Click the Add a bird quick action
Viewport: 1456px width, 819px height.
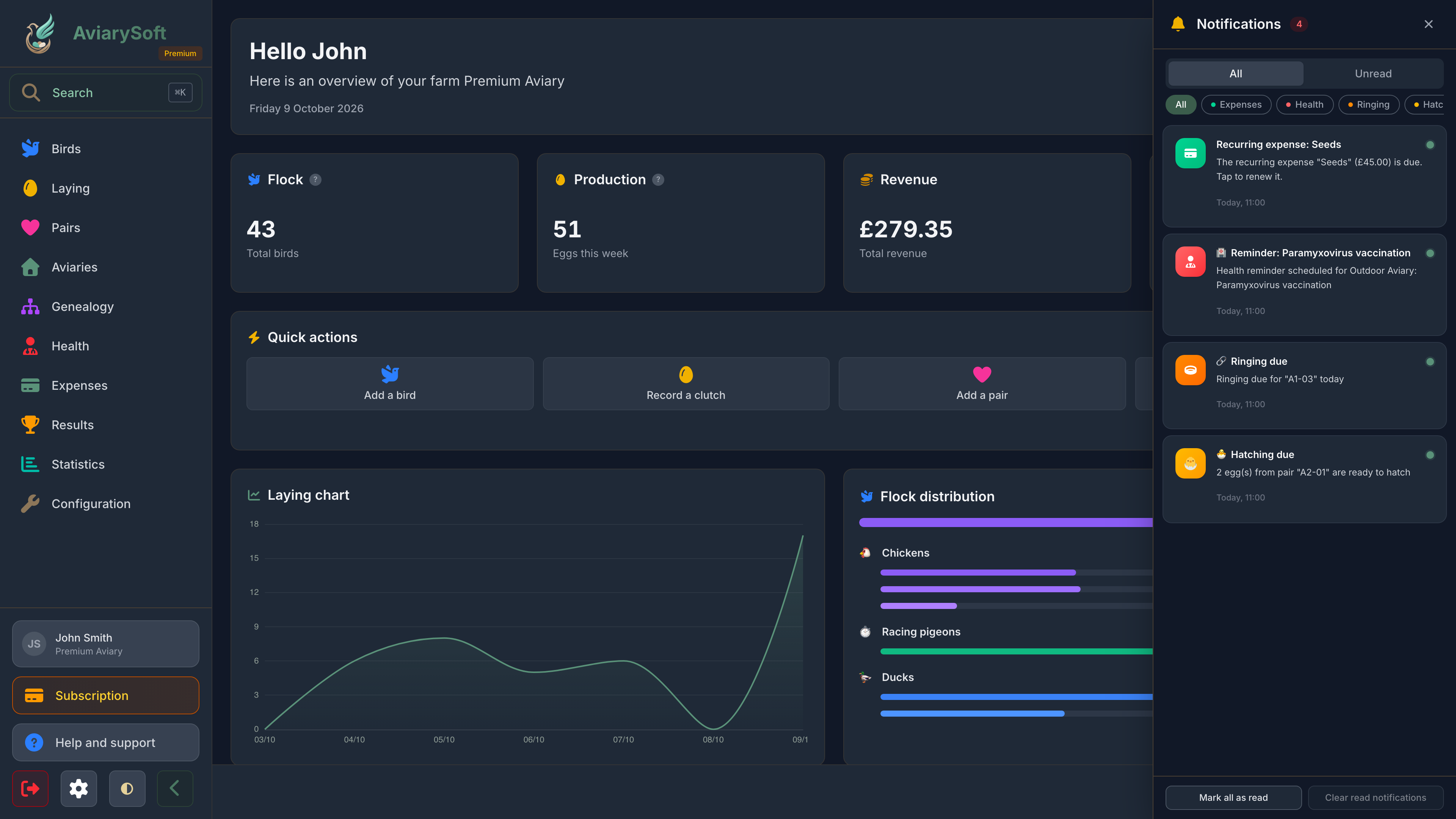(390, 384)
